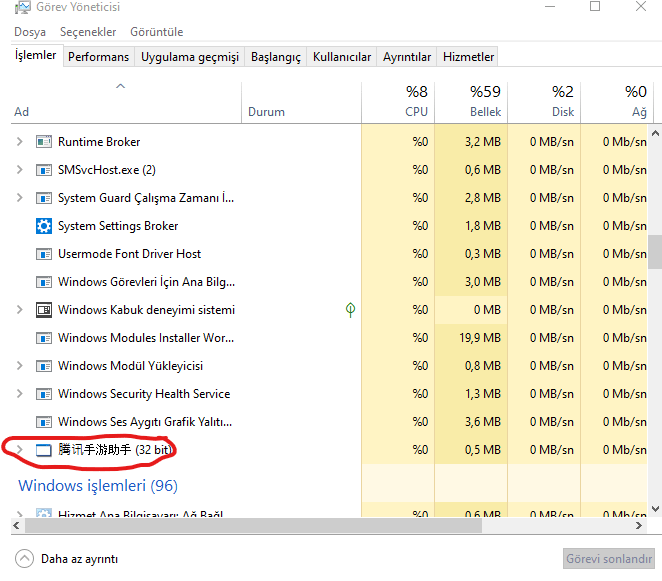Screen dimensions: 662x581
Task: Click the Windows Ses Aygıtı Grafik icon
Action: 44,422
